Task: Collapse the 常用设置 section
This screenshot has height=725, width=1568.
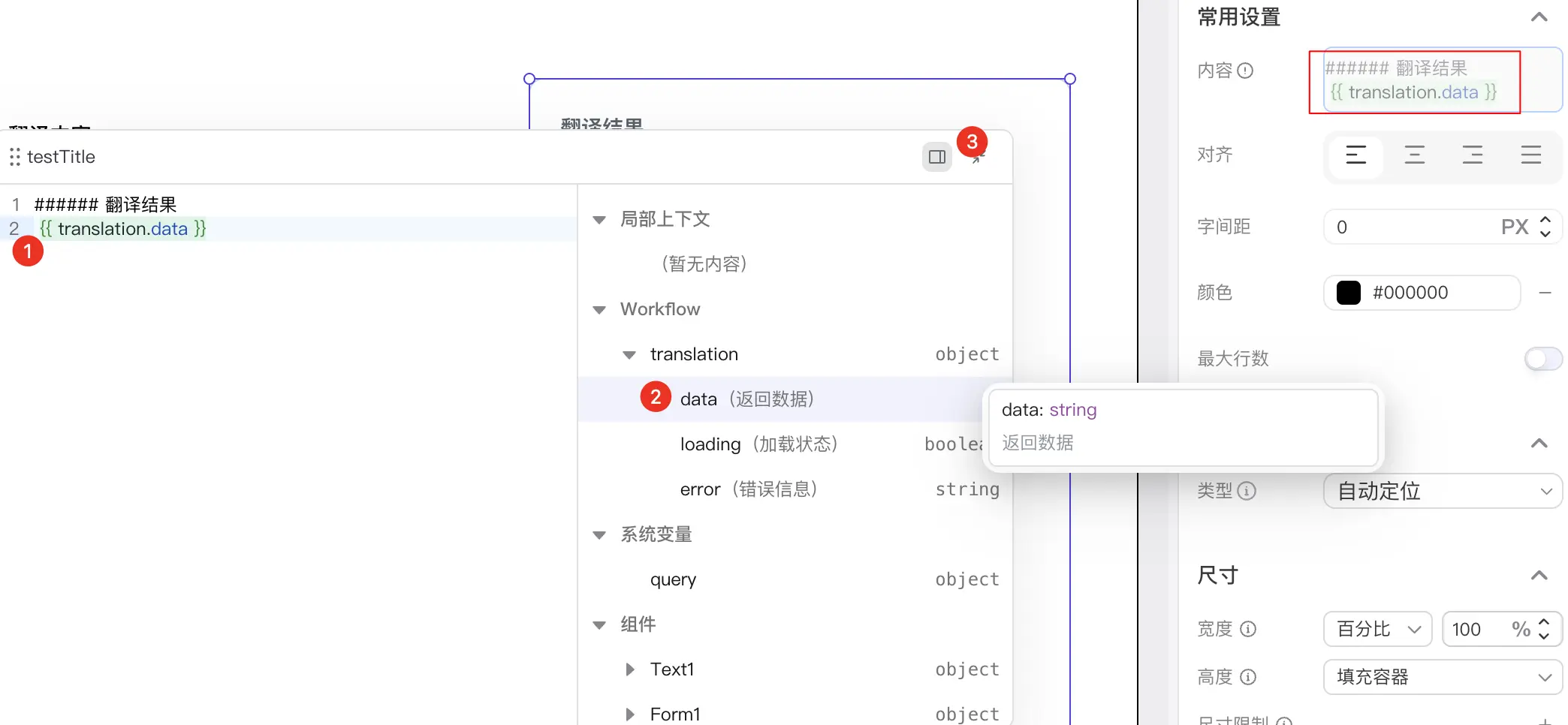Action: tap(1539, 17)
